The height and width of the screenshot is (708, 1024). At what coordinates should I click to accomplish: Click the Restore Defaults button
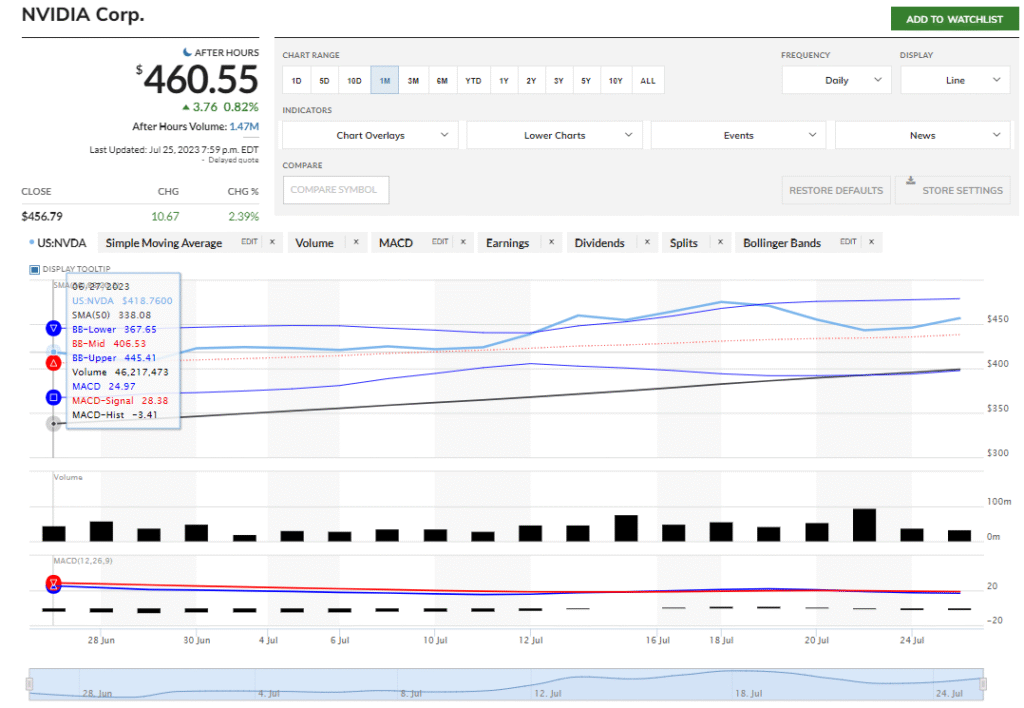(x=836, y=190)
